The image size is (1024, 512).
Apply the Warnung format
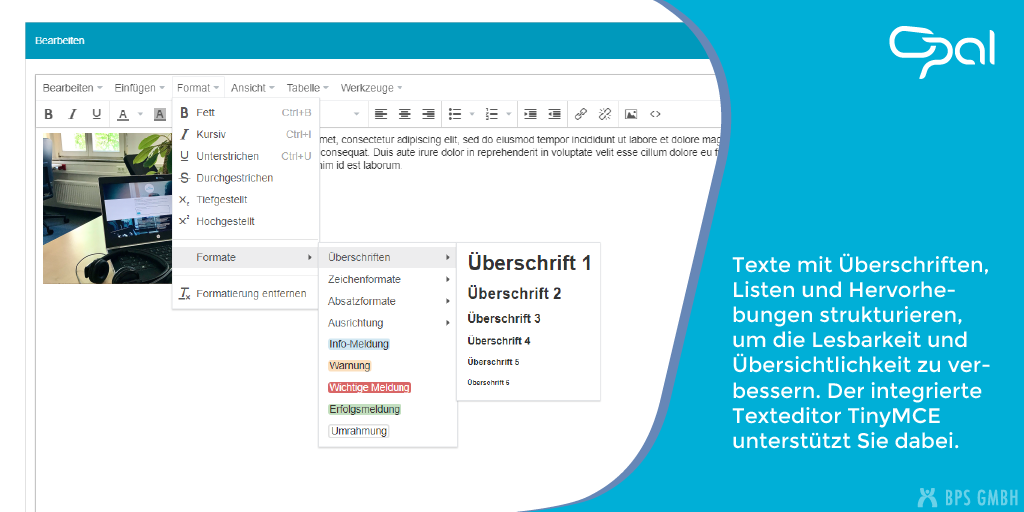tap(349, 366)
